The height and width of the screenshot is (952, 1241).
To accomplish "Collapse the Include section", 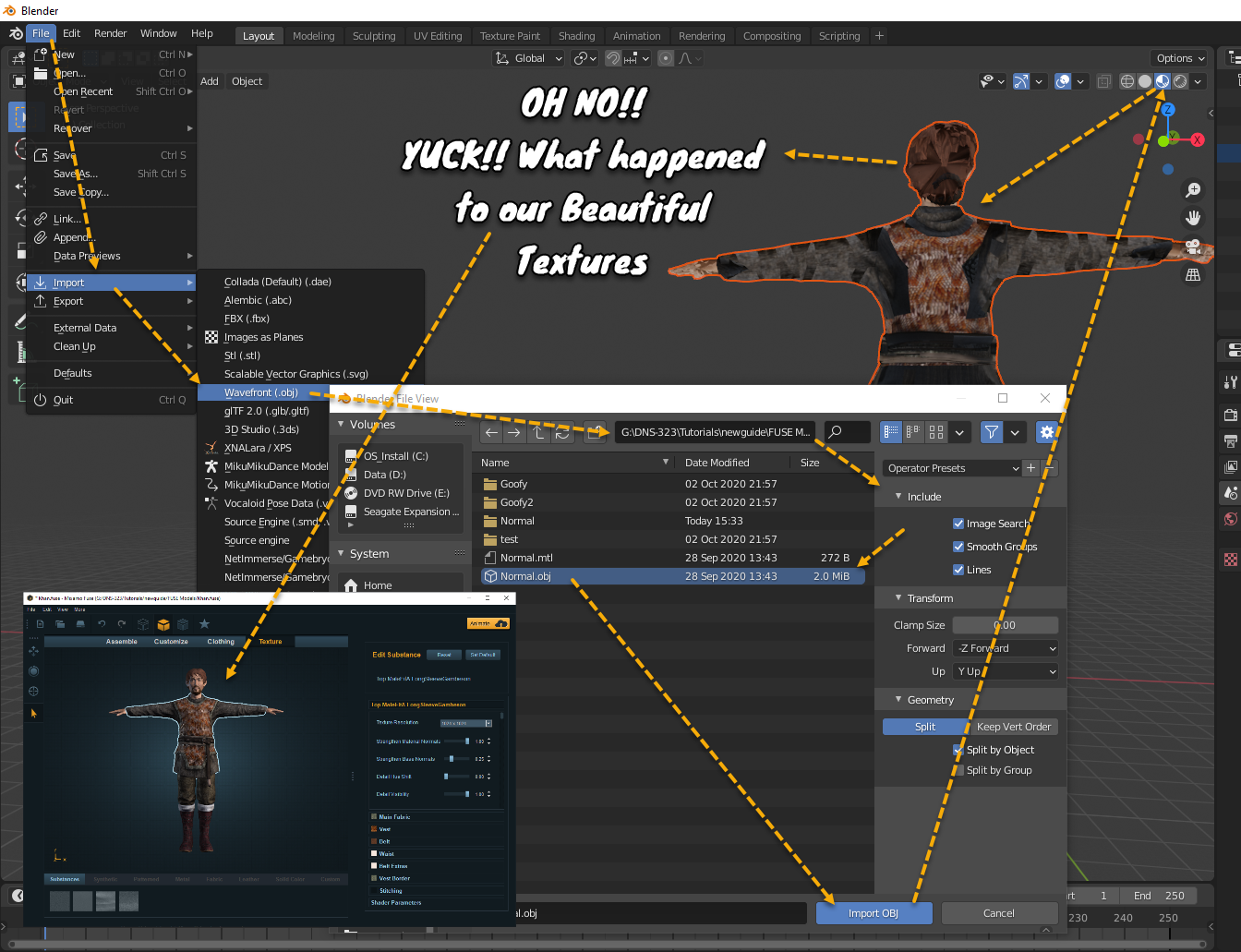I will (898, 497).
